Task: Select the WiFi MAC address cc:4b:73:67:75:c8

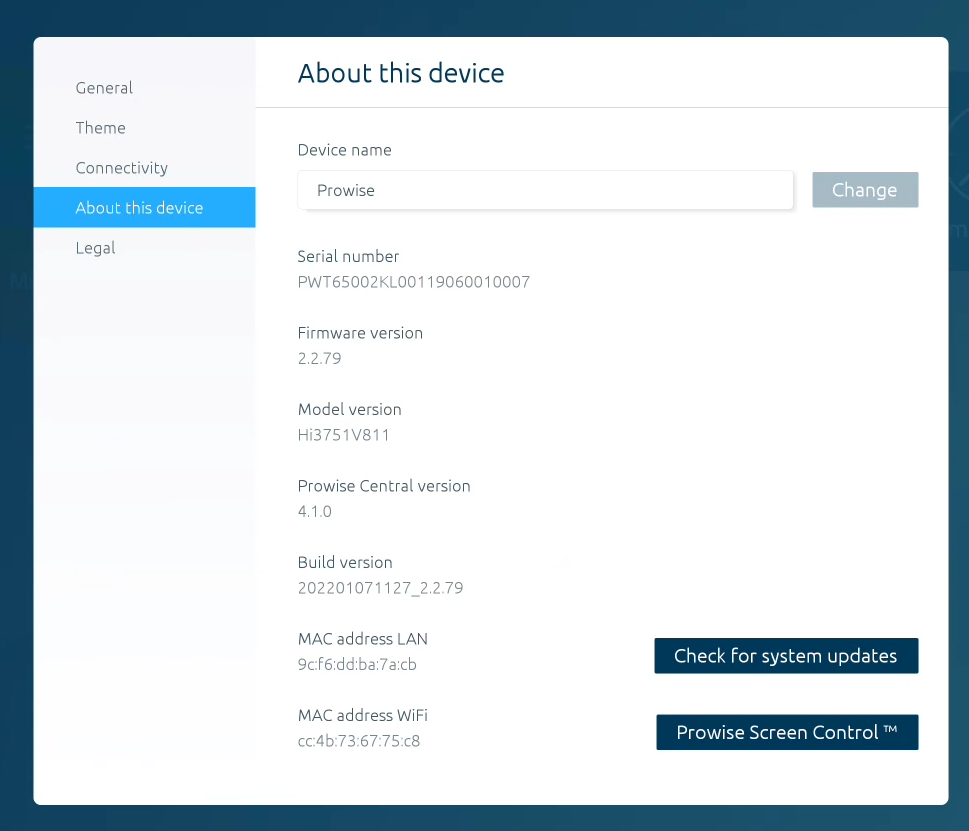Action: (359, 741)
